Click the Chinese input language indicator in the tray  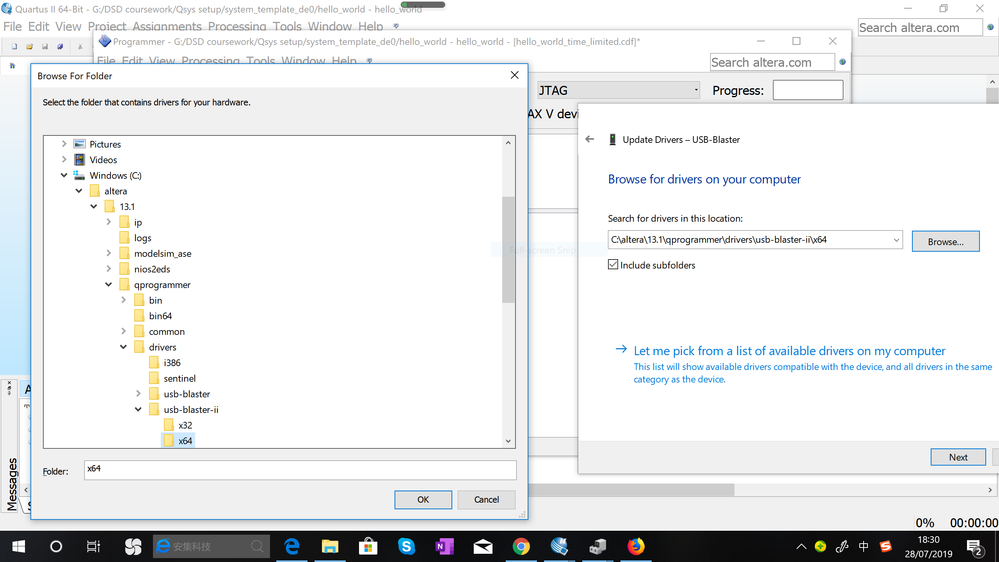pyautogui.click(x=864, y=546)
